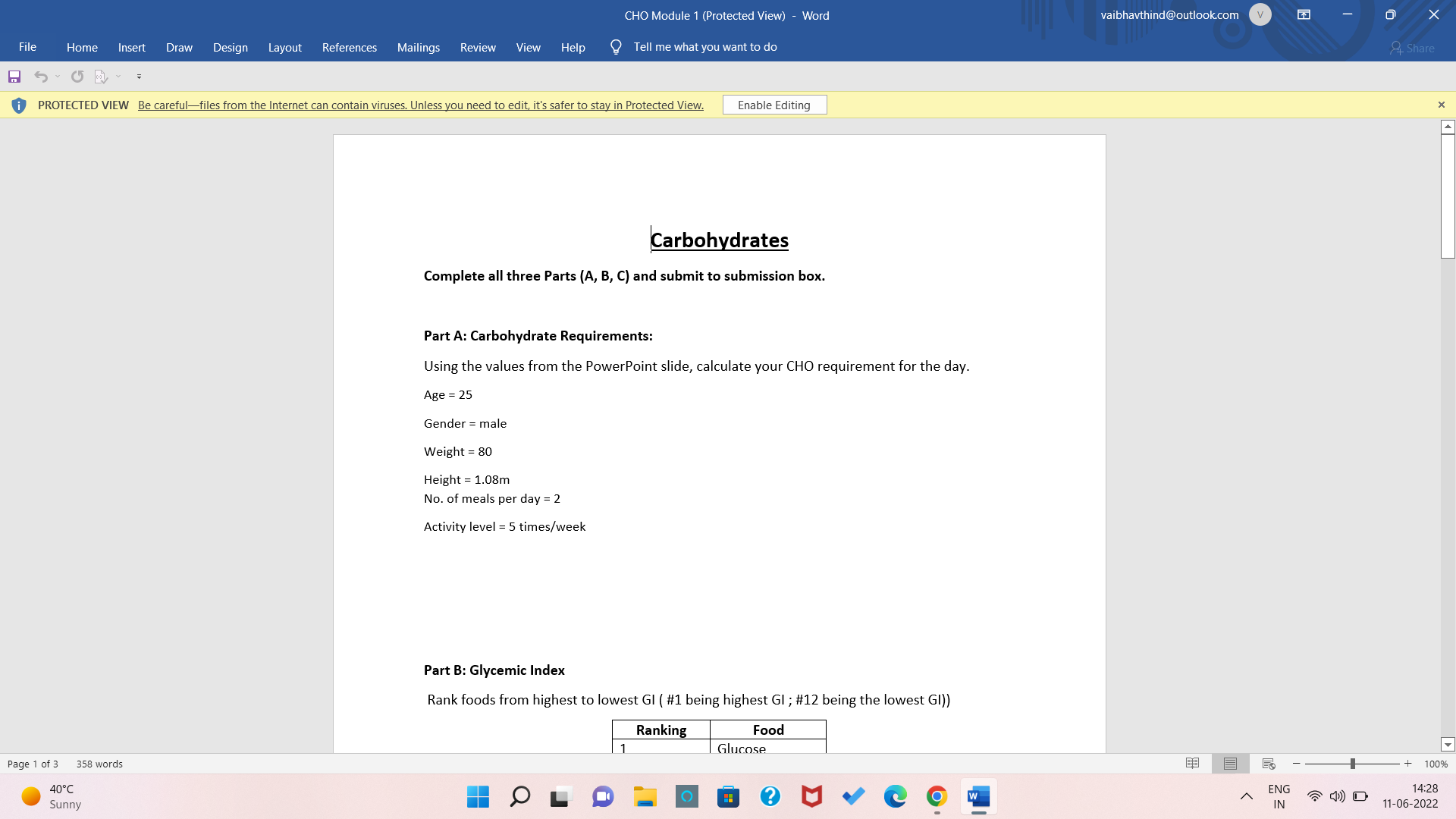
Task: Switch to Read Mode using the status bar icon
Action: [1193, 763]
